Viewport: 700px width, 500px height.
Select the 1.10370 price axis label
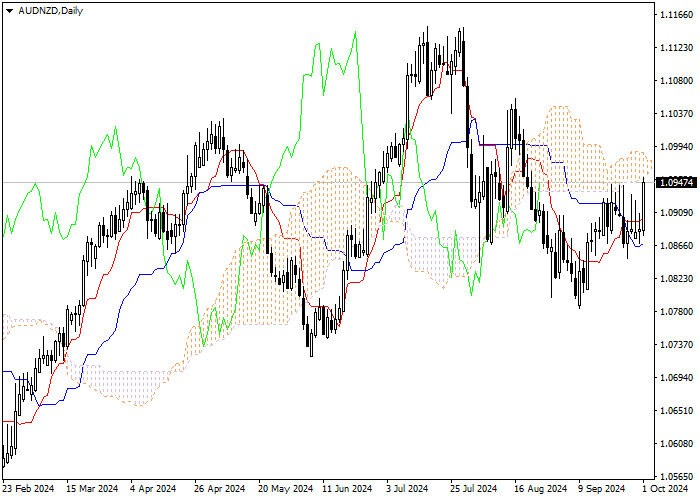pos(676,114)
